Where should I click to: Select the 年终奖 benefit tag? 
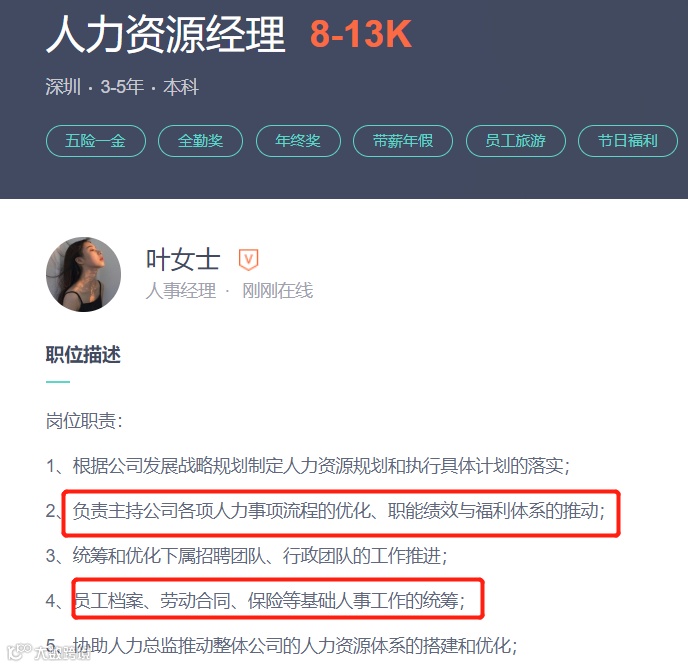pyautogui.click(x=298, y=141)
